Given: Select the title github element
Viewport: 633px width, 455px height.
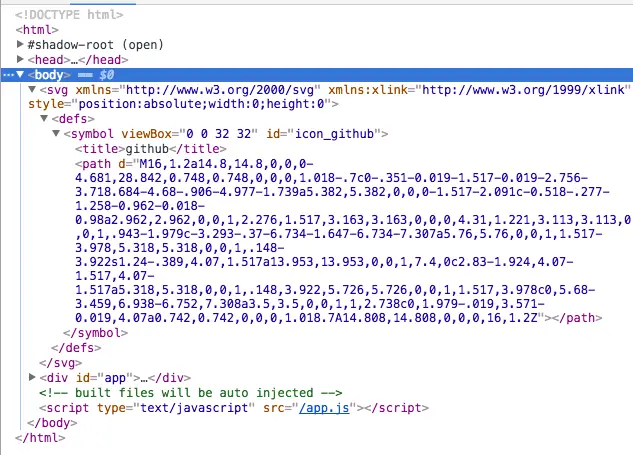Looking at the screenshot, I should coord(151,149).
